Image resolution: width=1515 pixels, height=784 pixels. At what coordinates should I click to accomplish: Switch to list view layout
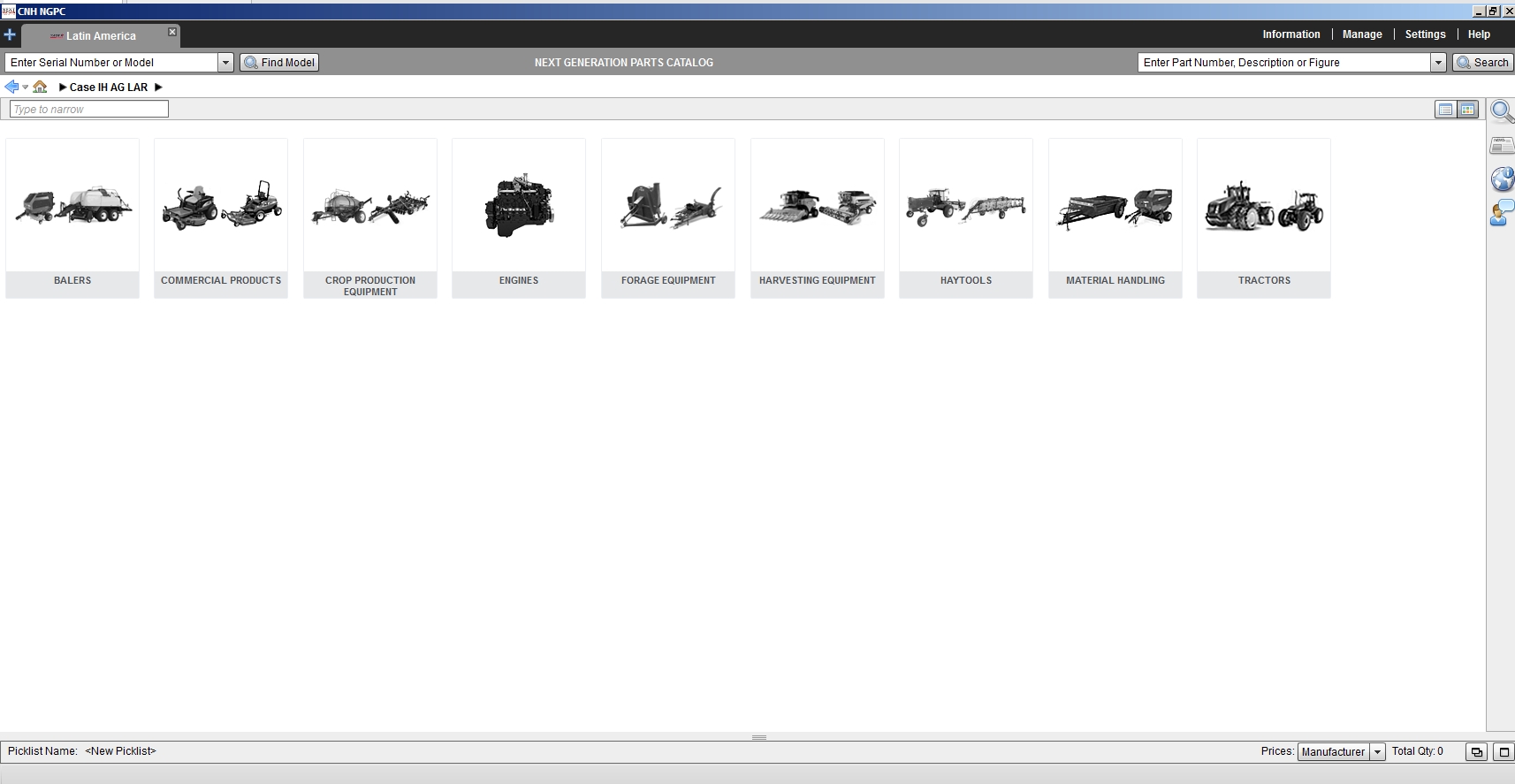[1445, 110]
